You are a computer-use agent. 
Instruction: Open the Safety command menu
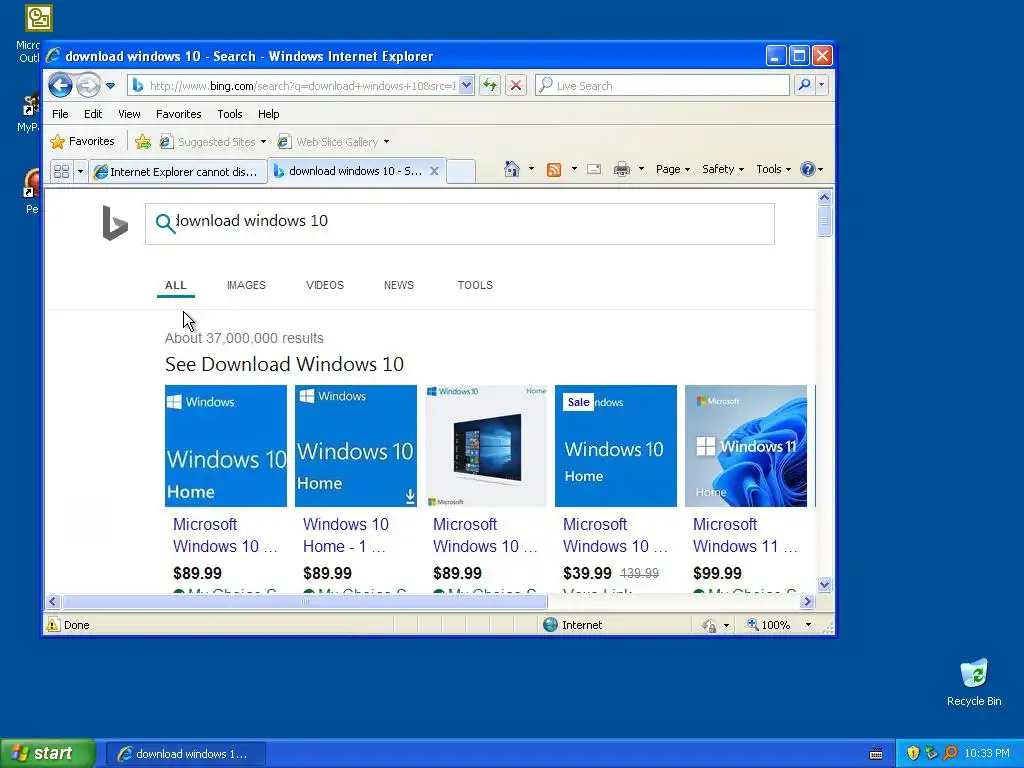tap(722, 169)
